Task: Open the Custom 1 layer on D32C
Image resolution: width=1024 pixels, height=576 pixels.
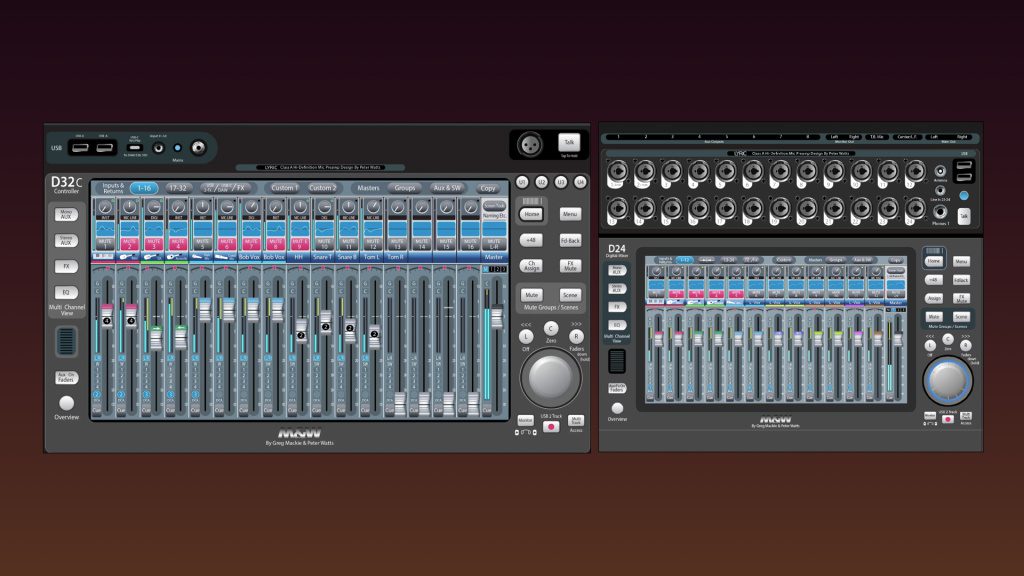Action: coord(283,188)
